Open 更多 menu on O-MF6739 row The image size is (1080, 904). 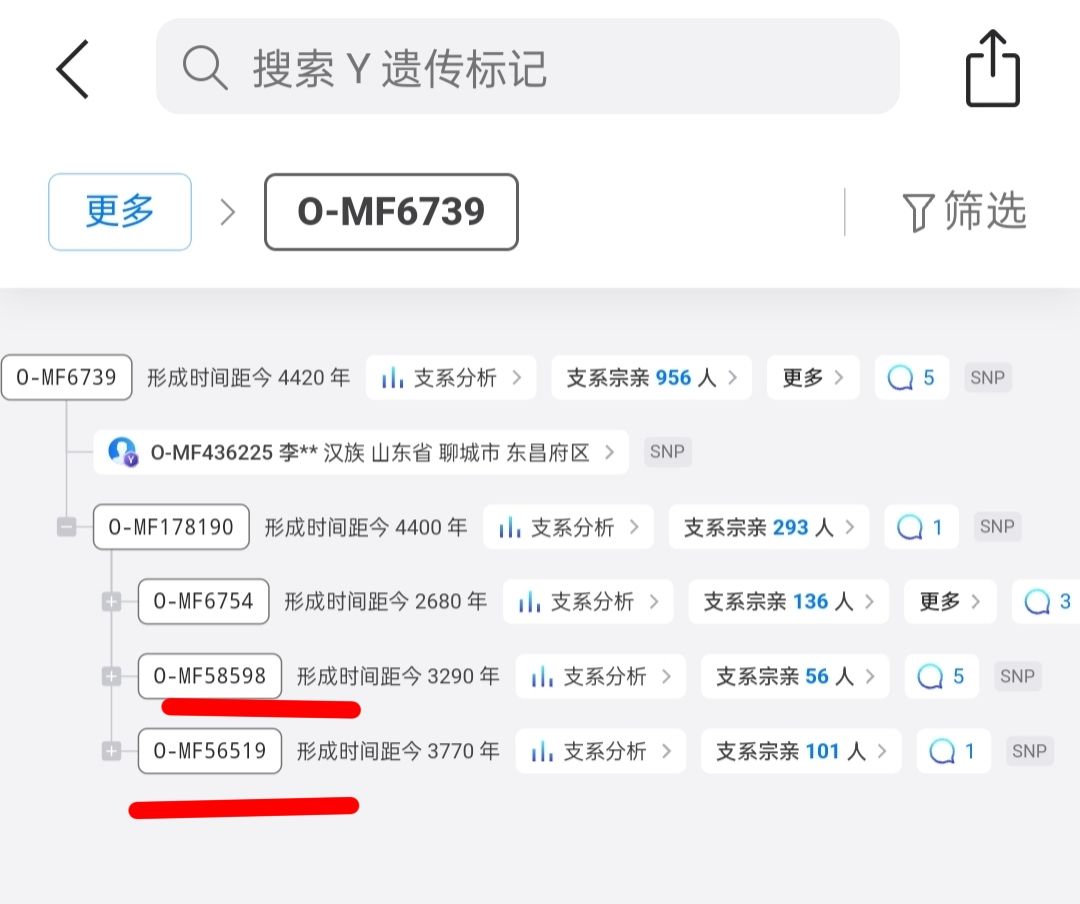click(812, 378)
